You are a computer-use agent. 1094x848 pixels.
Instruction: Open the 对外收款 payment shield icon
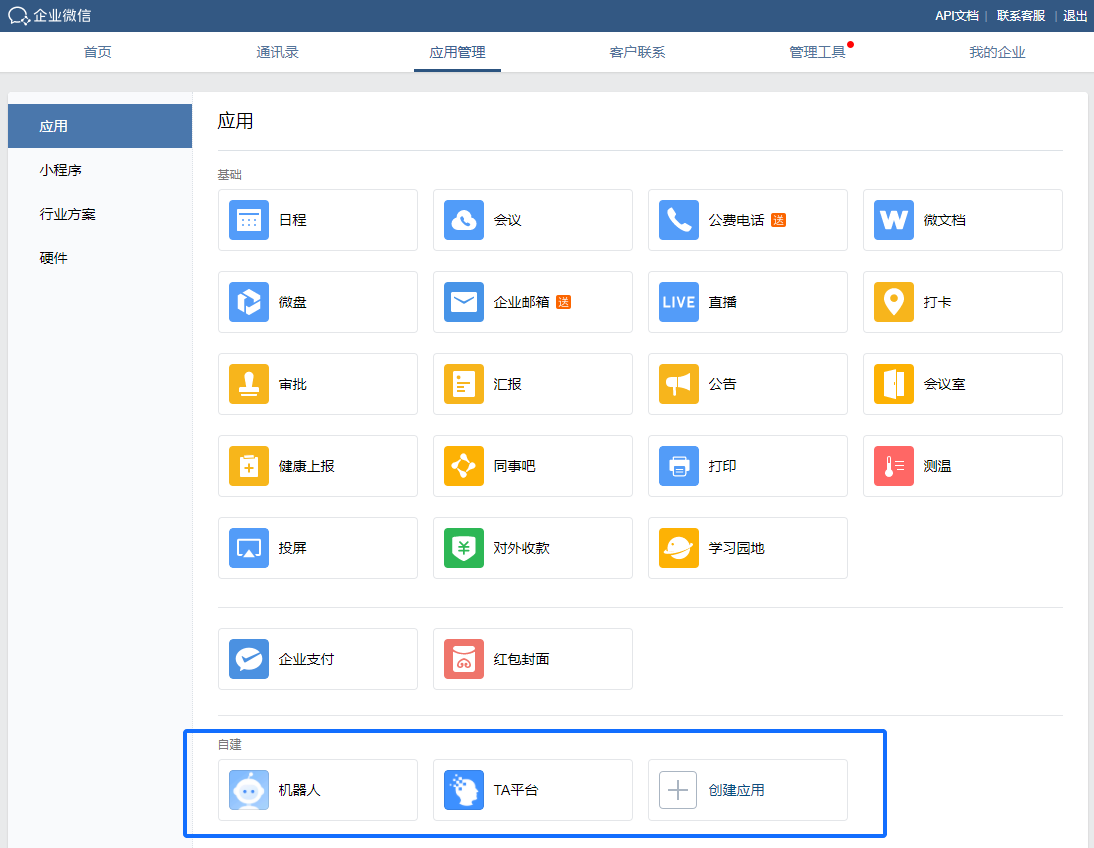464,548
